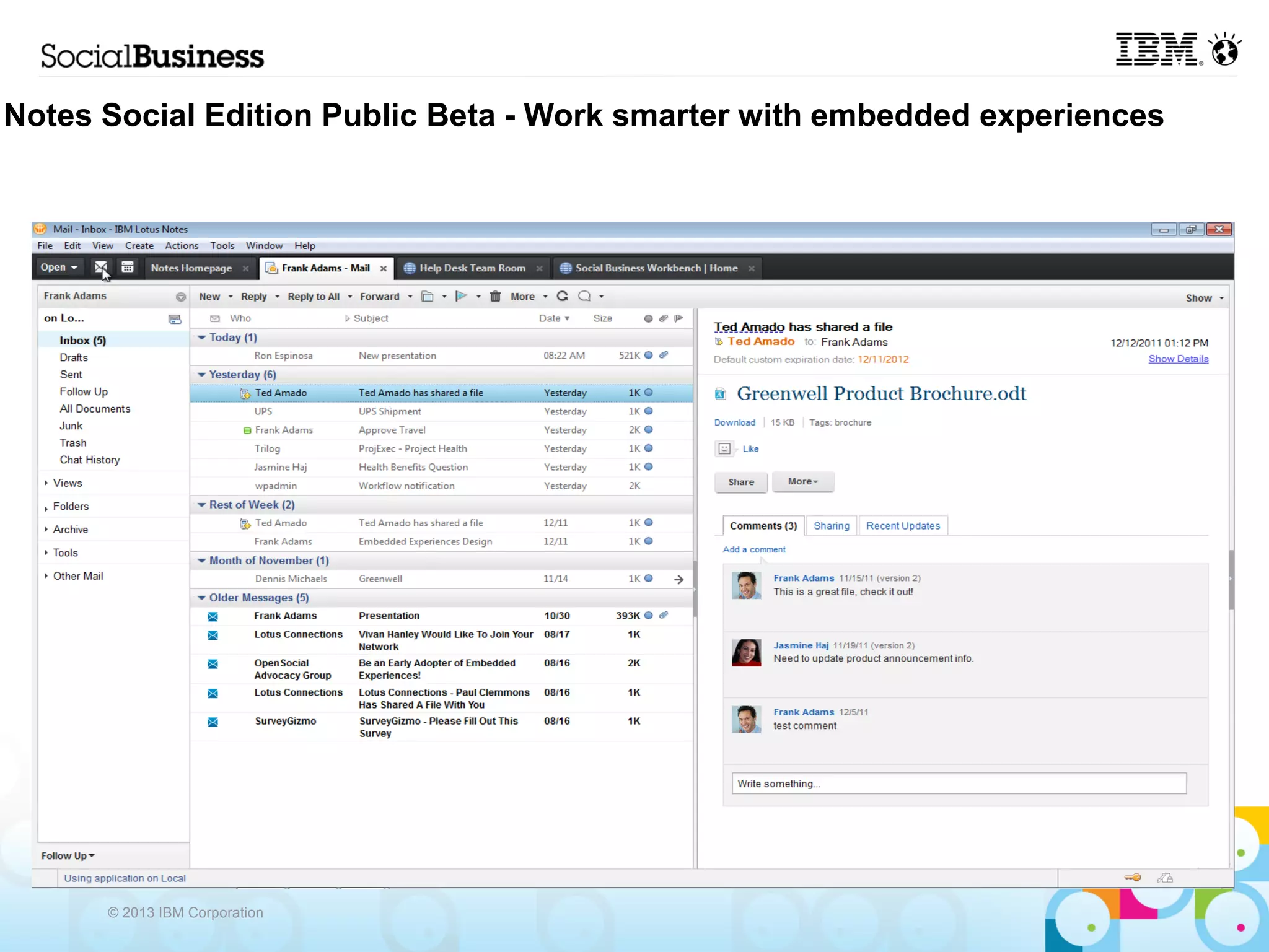Click the paperclip icon on Ron Espinosa row
The width and height of the screenshot is (1269, 952).
coord(664,356)
